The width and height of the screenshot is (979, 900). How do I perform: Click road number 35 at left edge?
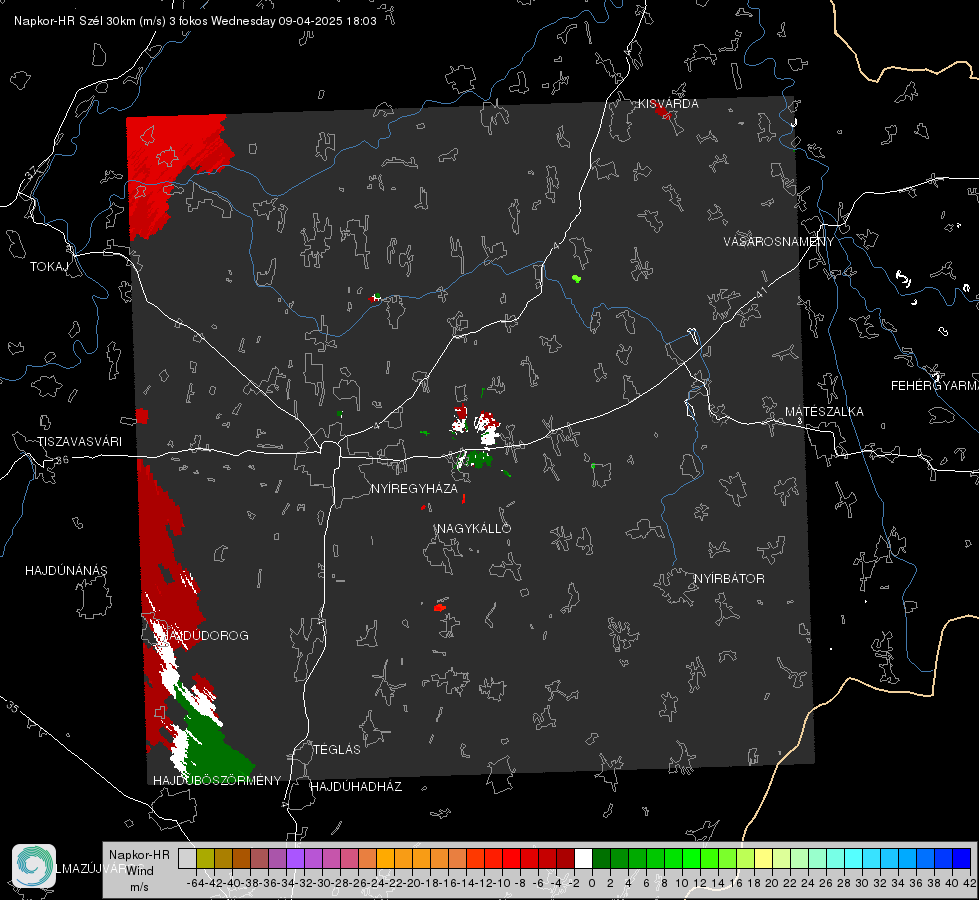[x=13, y=708]
